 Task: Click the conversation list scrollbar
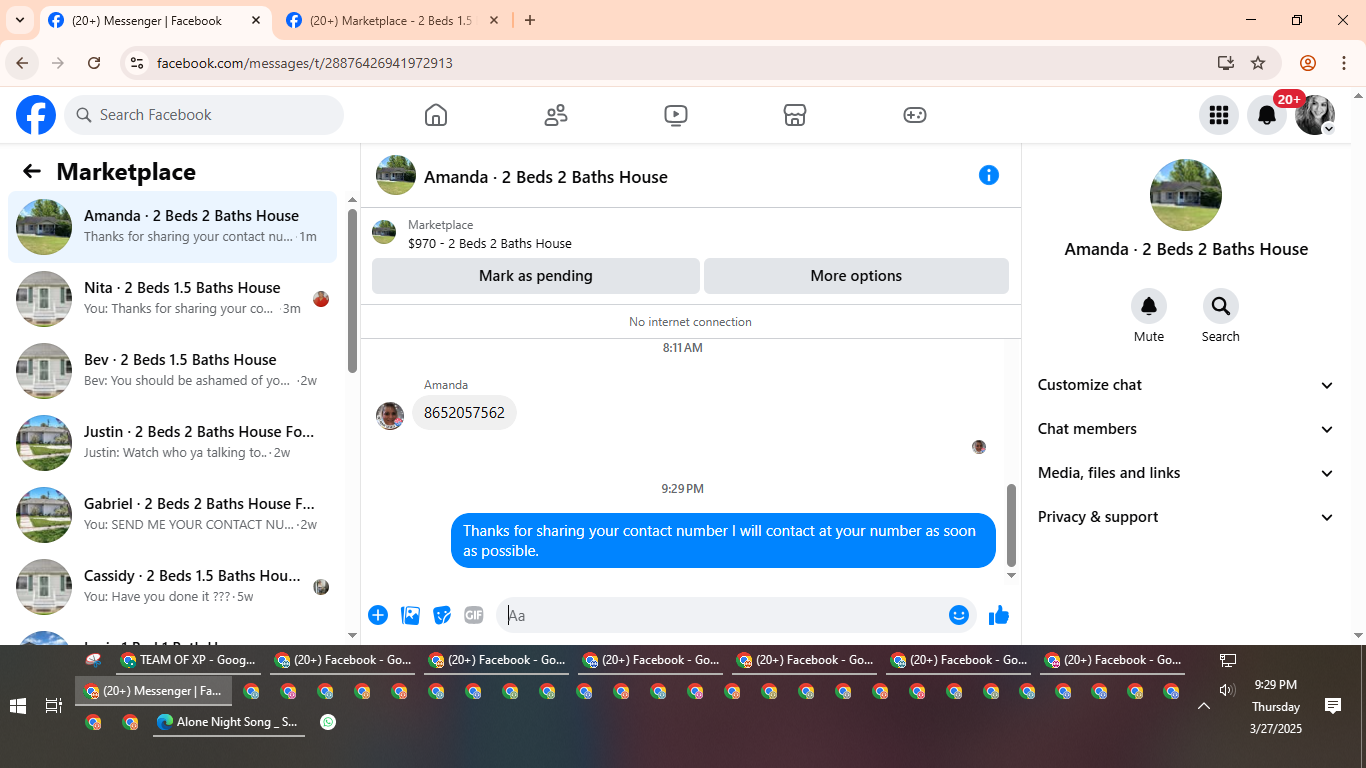pyautogui.click(x=352, y=290)
